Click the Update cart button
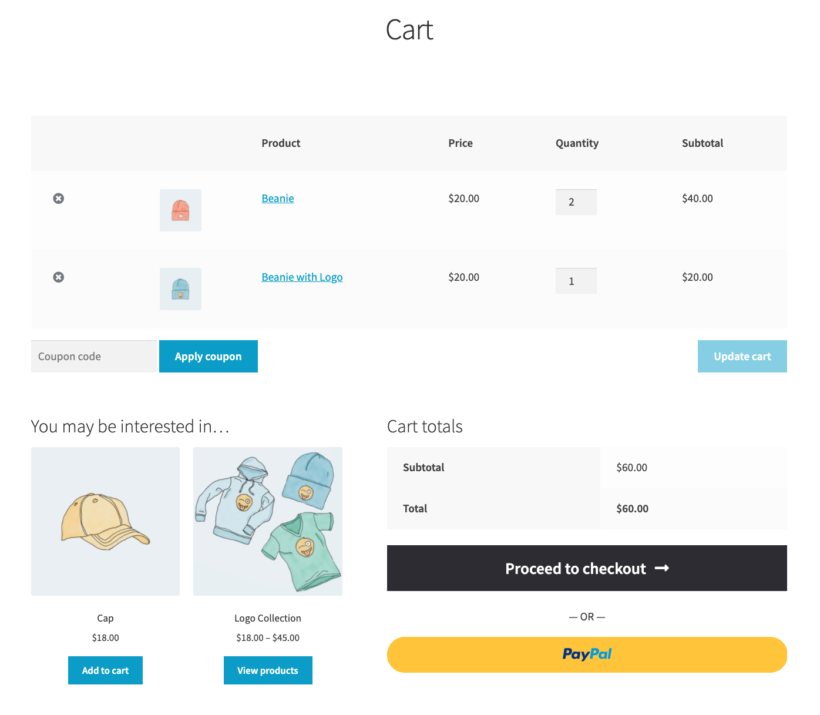 (742, 356)
